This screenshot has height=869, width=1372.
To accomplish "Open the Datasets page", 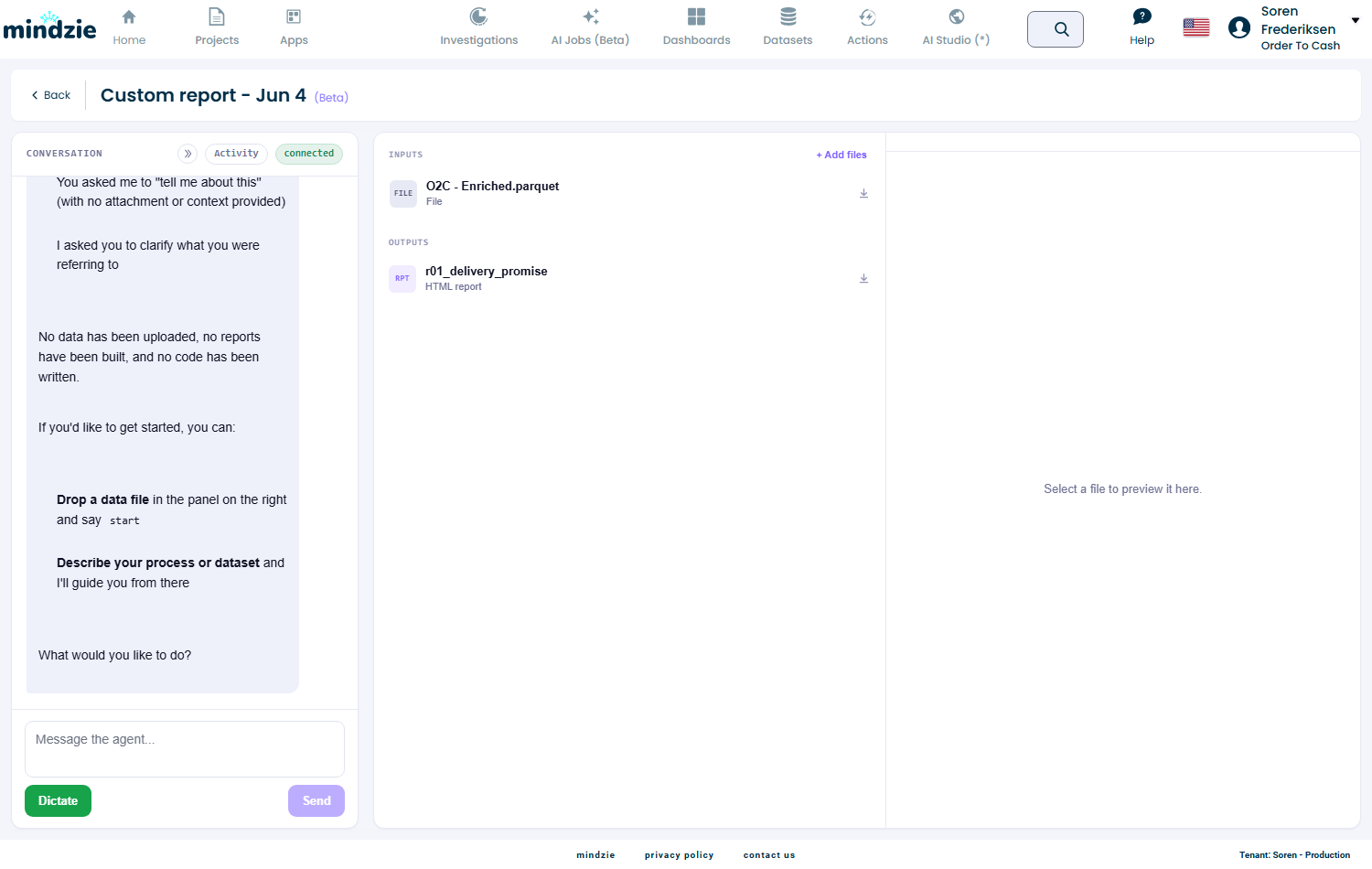I will (x=788, y=27).
